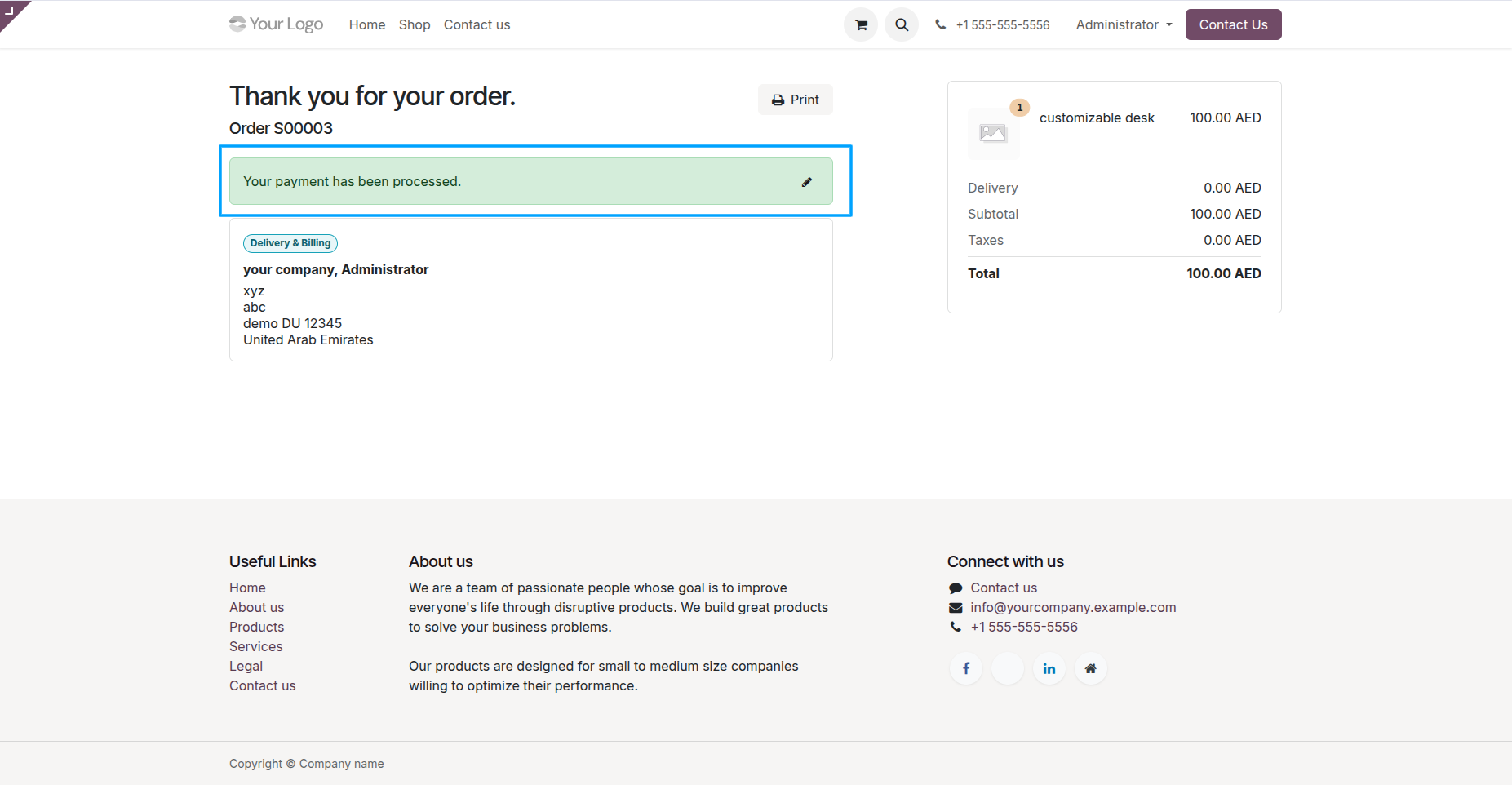1512x785 pixels.
Task: Open the footer email address link
Action: tap(1072, 607)
